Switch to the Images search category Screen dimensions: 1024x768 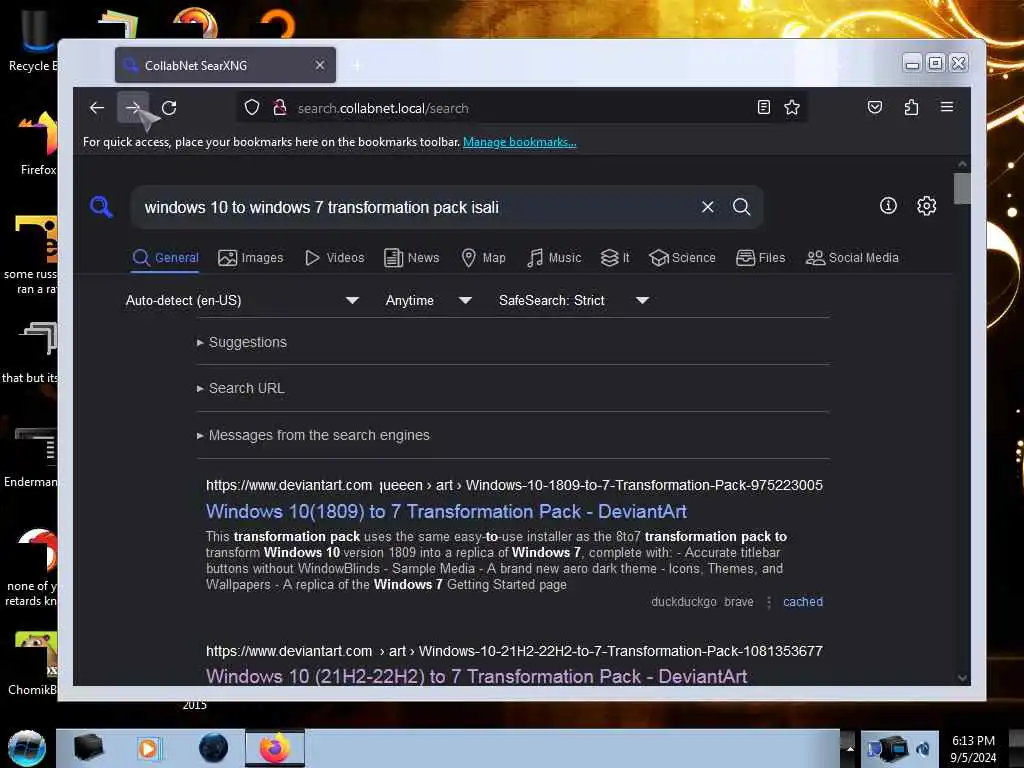pyautogui.click(x=251, y=257)
